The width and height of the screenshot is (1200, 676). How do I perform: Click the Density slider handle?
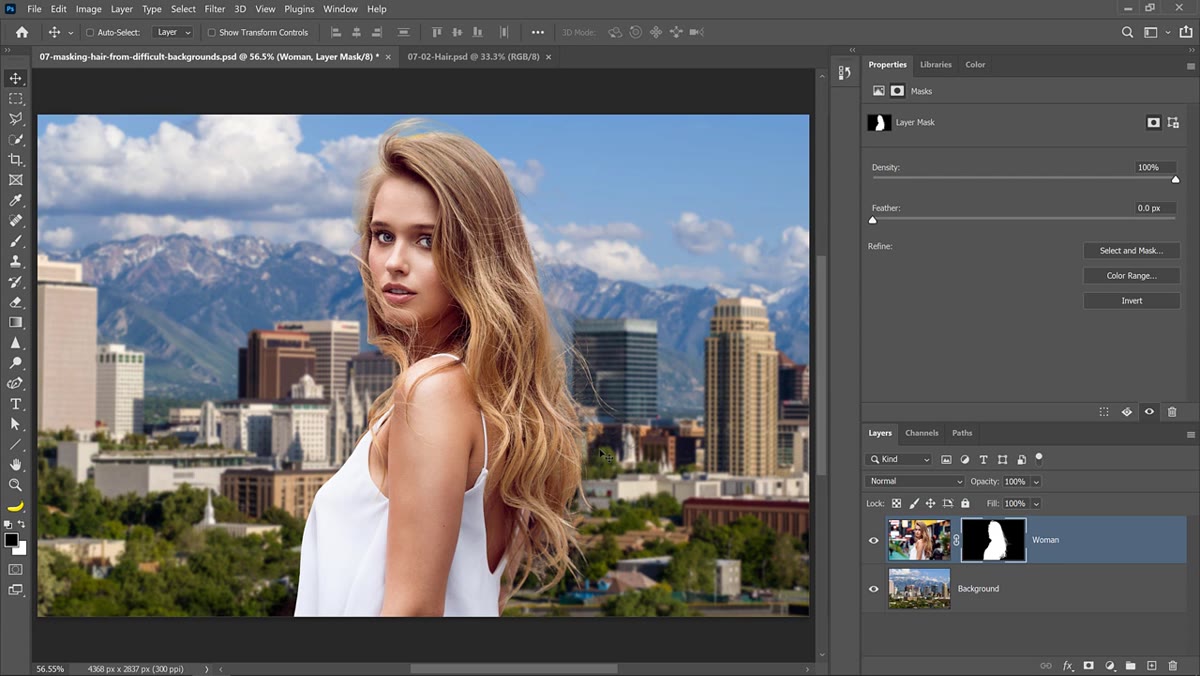point(1175,180)
